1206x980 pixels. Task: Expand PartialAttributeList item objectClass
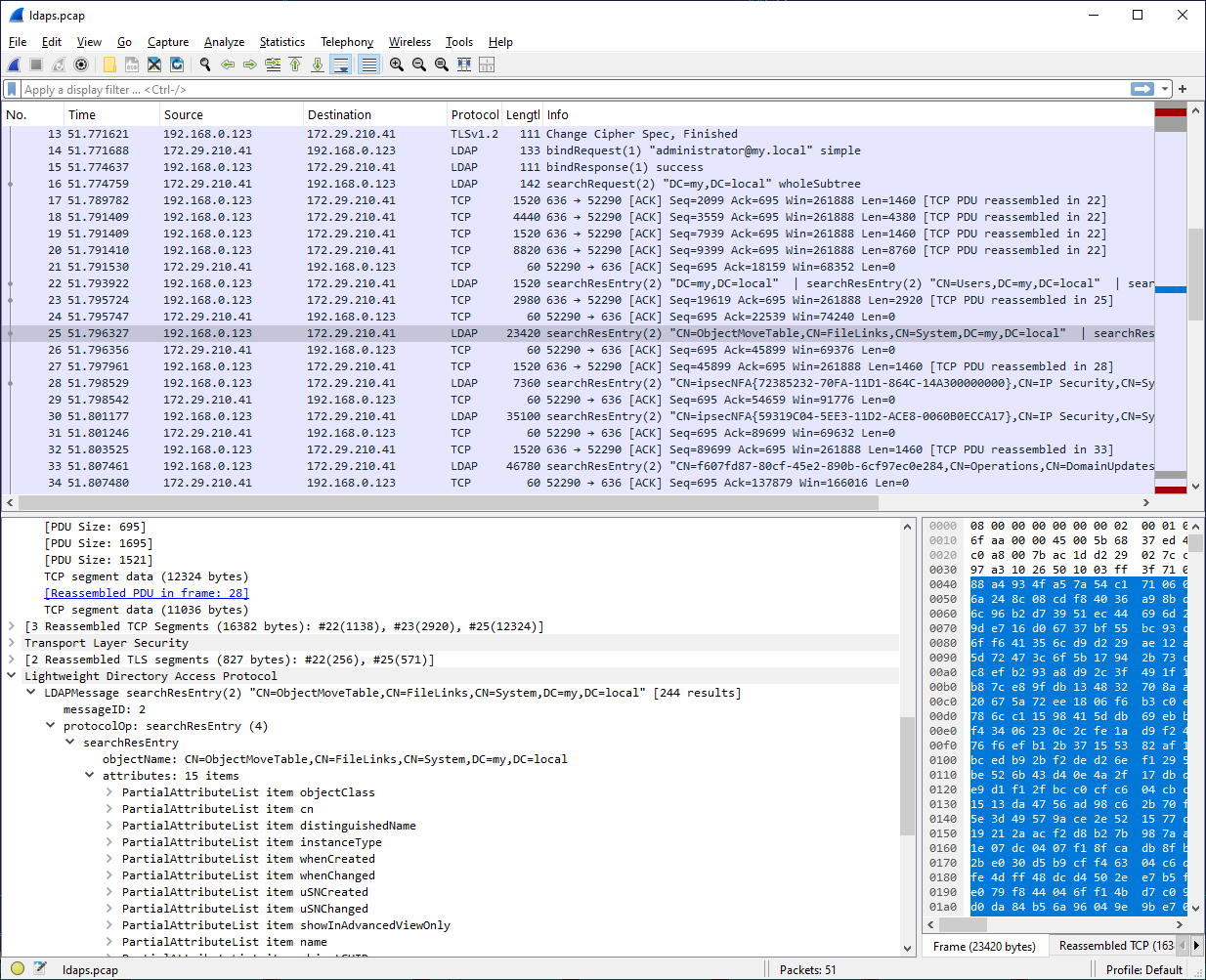[x=109, y=792]
